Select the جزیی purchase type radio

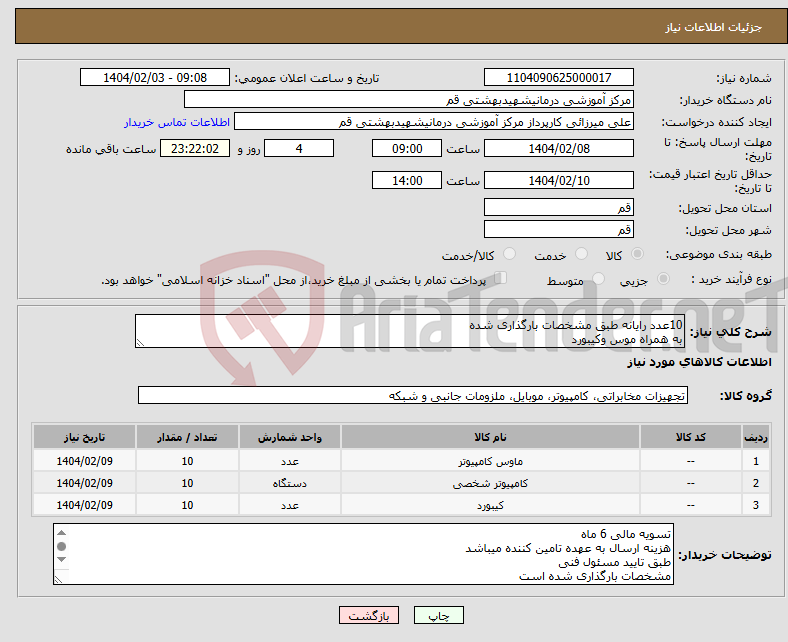pyautogui.click(x=663, y=278)
